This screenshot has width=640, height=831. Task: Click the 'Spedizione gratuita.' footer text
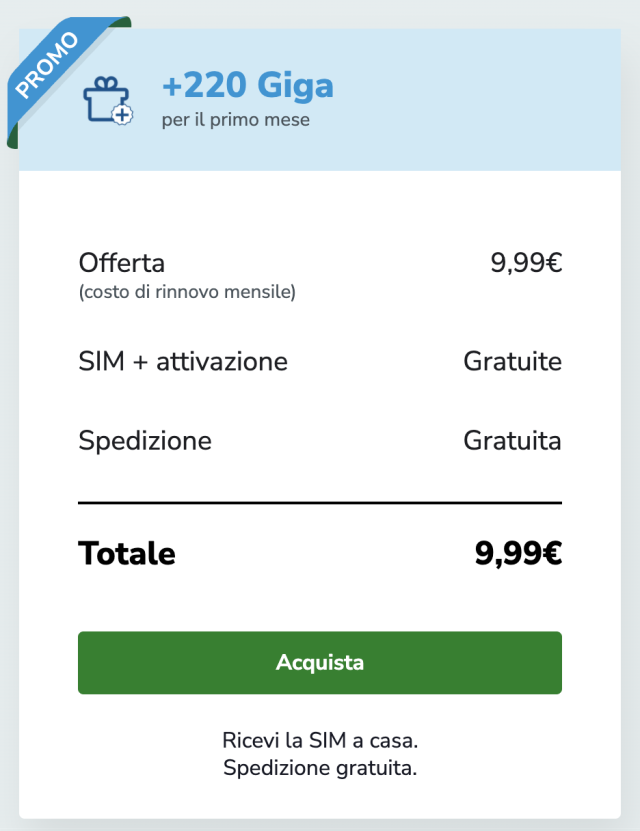coord(320,768)
